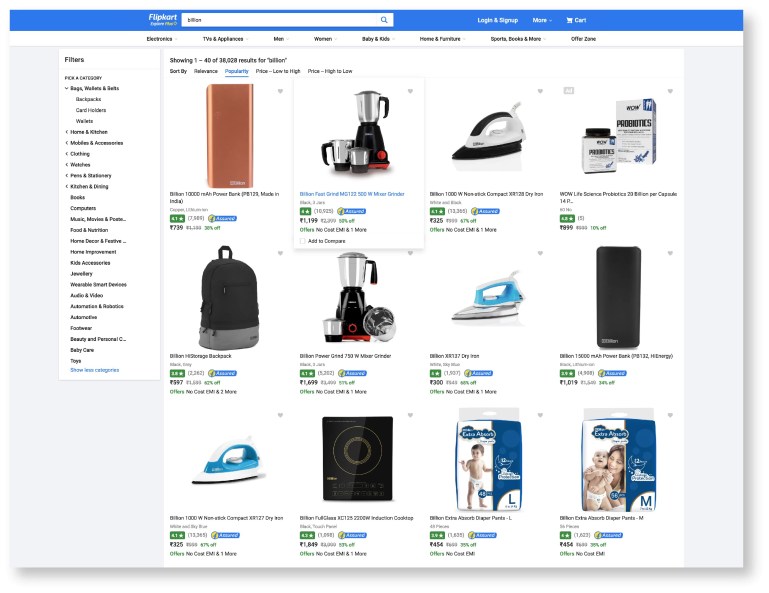Screen dimensions: 769x593
Task: Sort results by Price Low to High
Action: (x=278, y=71)
